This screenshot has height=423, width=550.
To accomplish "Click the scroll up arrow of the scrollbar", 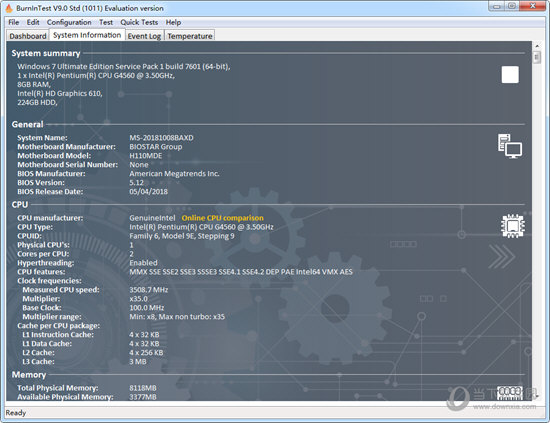I will point(537,46).
